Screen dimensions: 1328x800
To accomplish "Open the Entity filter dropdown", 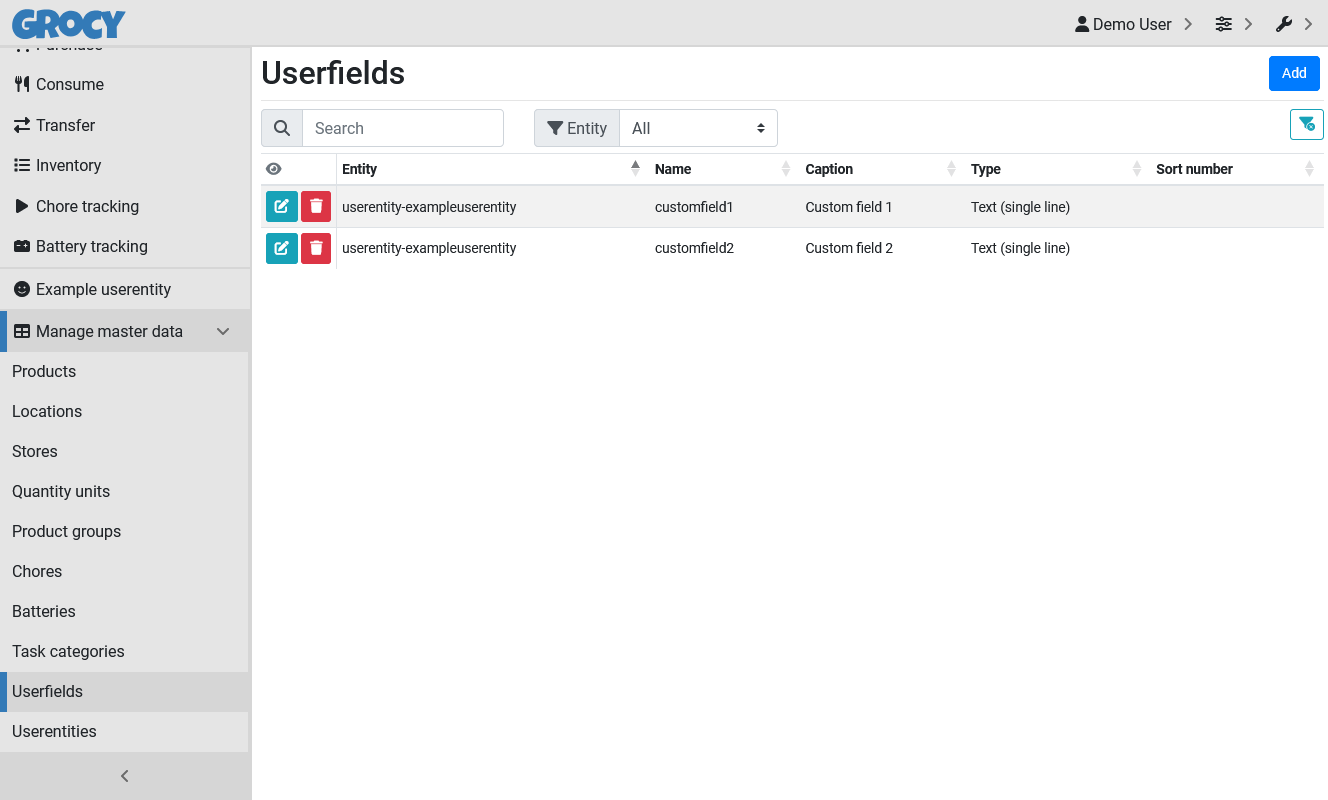I will click(x=698, y=128).
